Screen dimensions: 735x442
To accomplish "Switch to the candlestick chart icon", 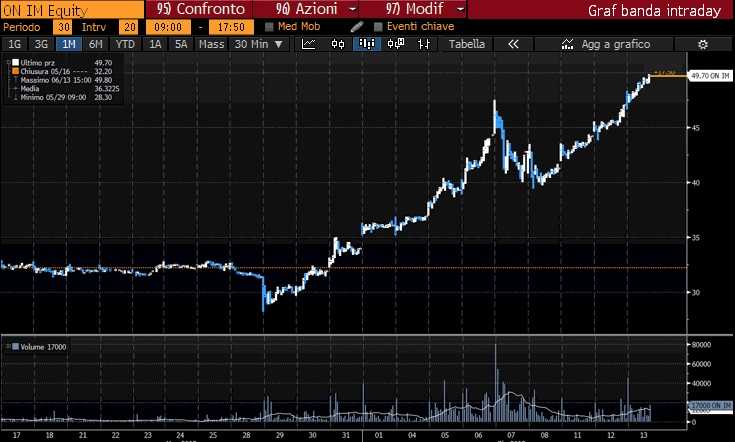I will click(x=338, y=44).
